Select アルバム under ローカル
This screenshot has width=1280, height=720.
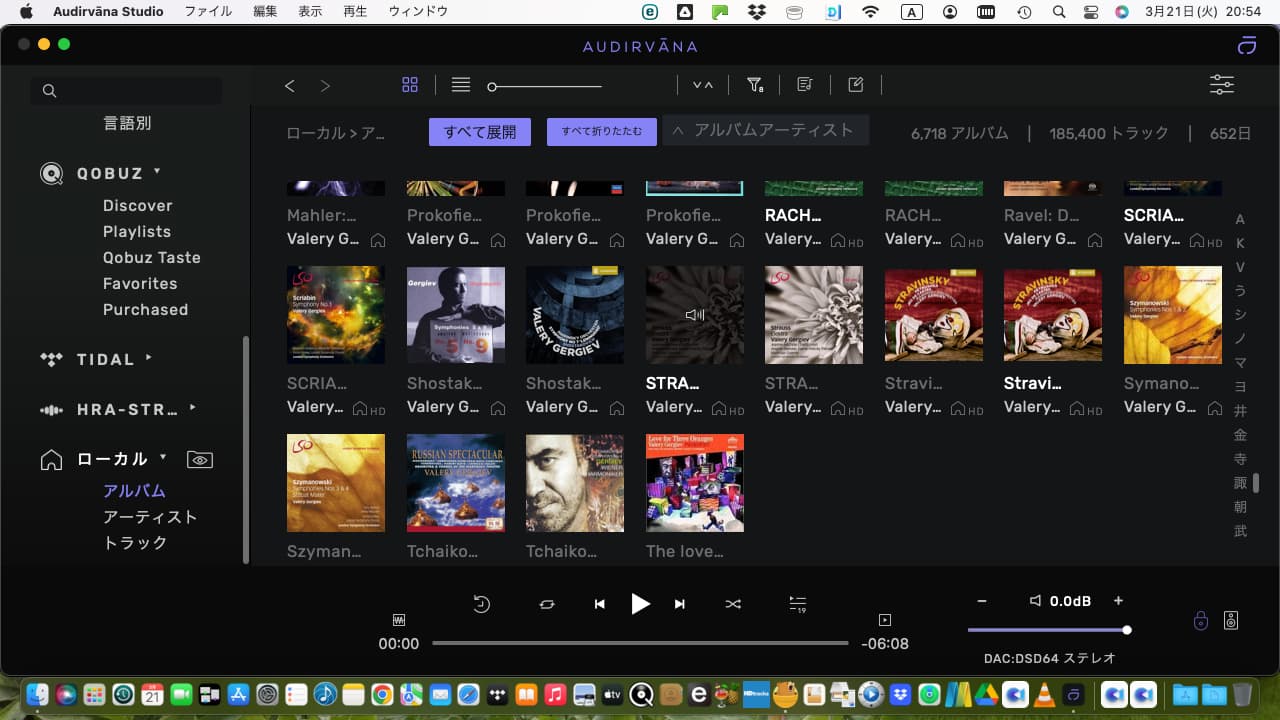pyautogui.click(x=134, y=491)
